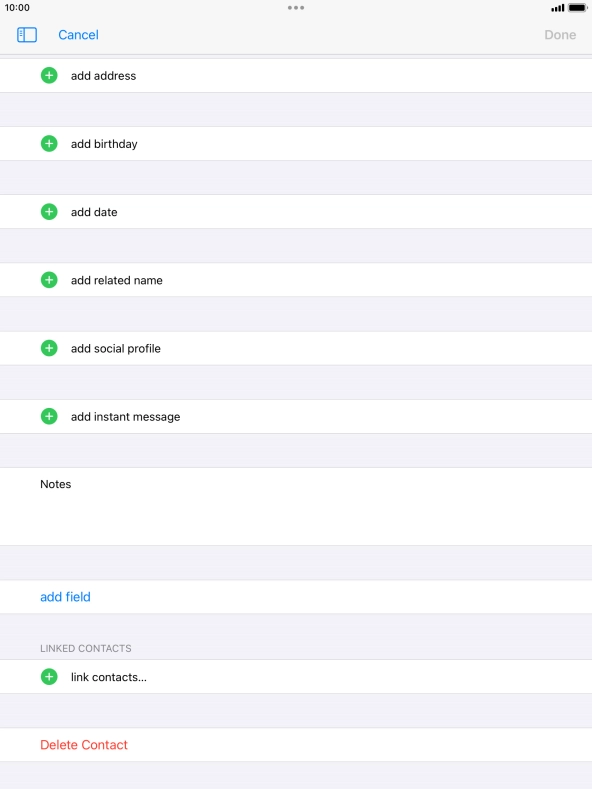Tap the Notes text field

click(x=296, y=507)
